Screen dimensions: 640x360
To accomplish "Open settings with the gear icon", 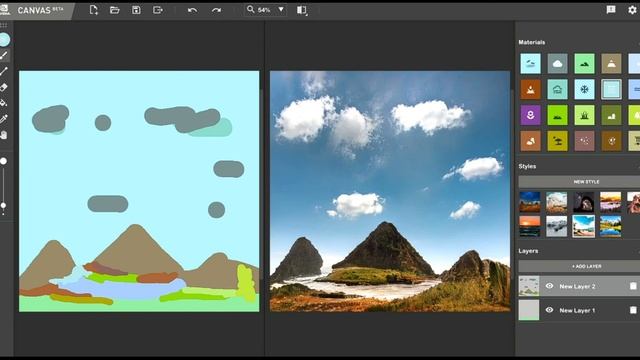I will [632, 10].
